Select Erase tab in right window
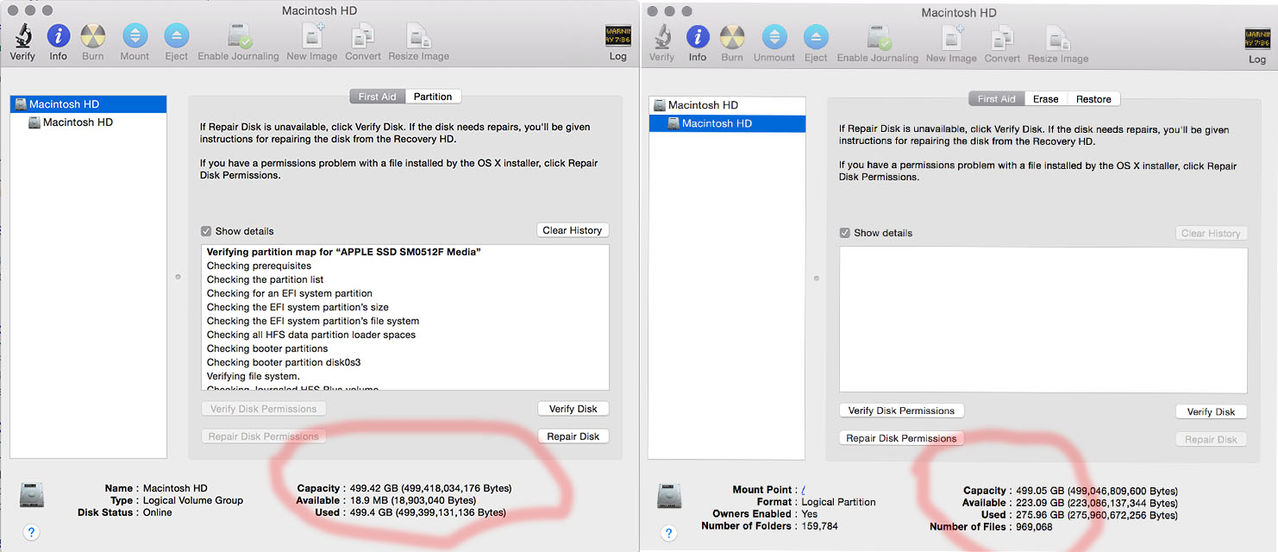The width and height of the screenshot is (1278, 552). pos(1045,99)
